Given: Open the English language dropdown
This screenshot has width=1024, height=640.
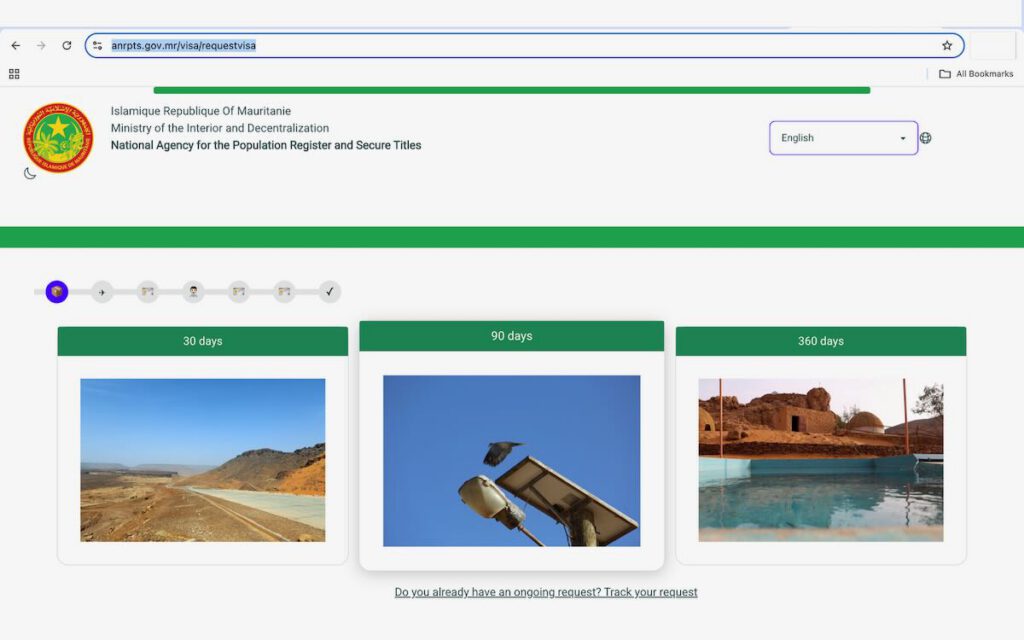Looking at the screenshot, I should coord(843,138).
